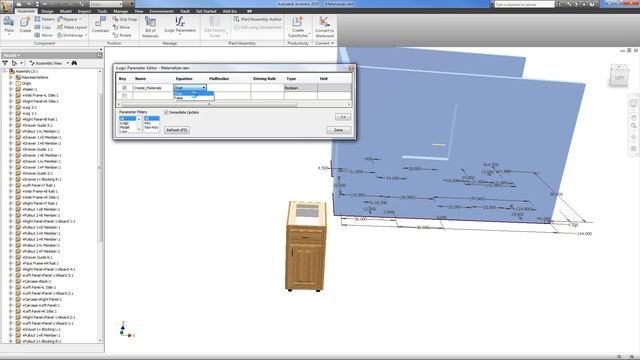Open the Inspect ribbon tab

[84, 11]
